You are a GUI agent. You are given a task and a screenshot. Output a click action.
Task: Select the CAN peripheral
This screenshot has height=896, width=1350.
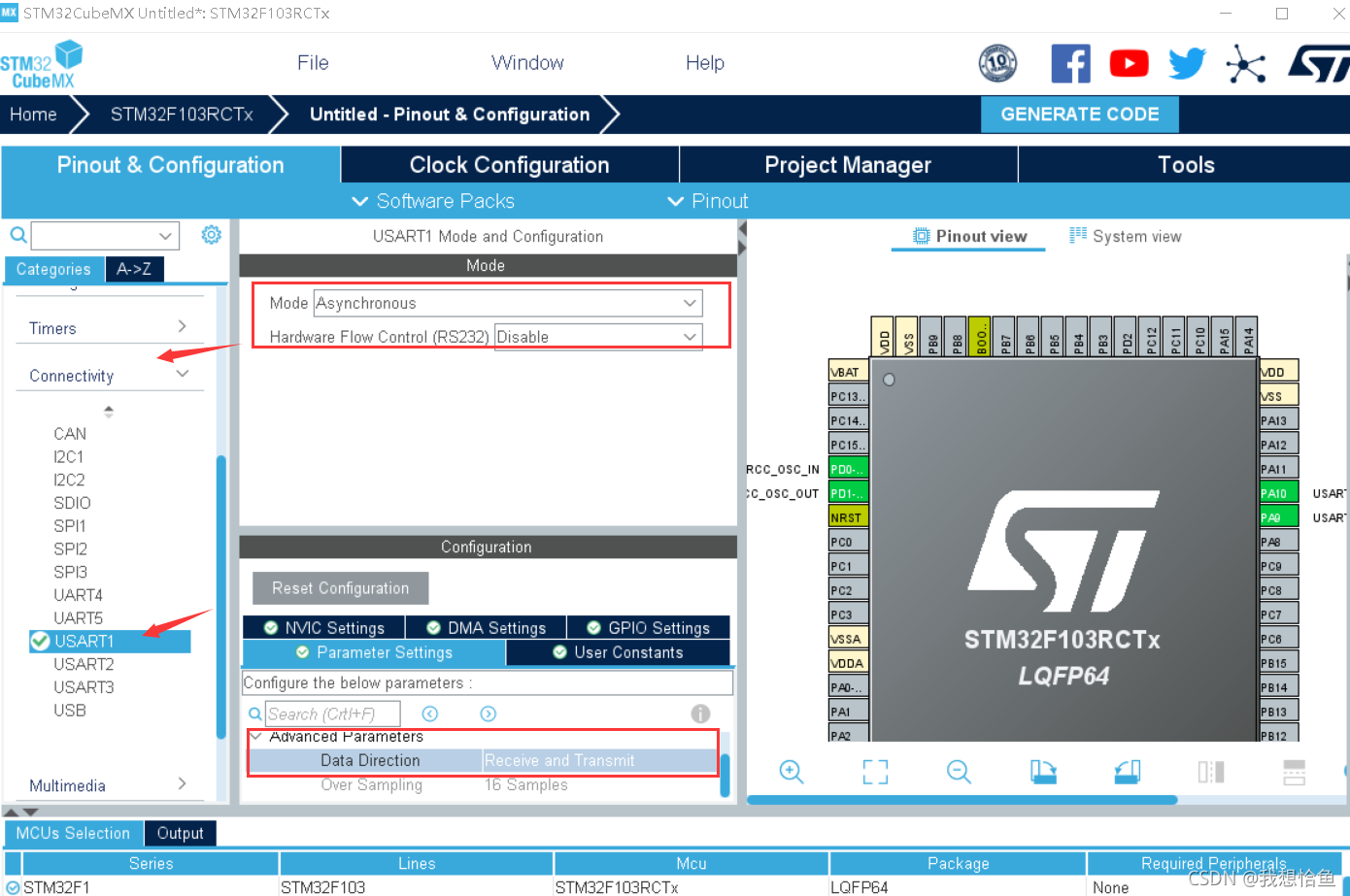point(70,434)
